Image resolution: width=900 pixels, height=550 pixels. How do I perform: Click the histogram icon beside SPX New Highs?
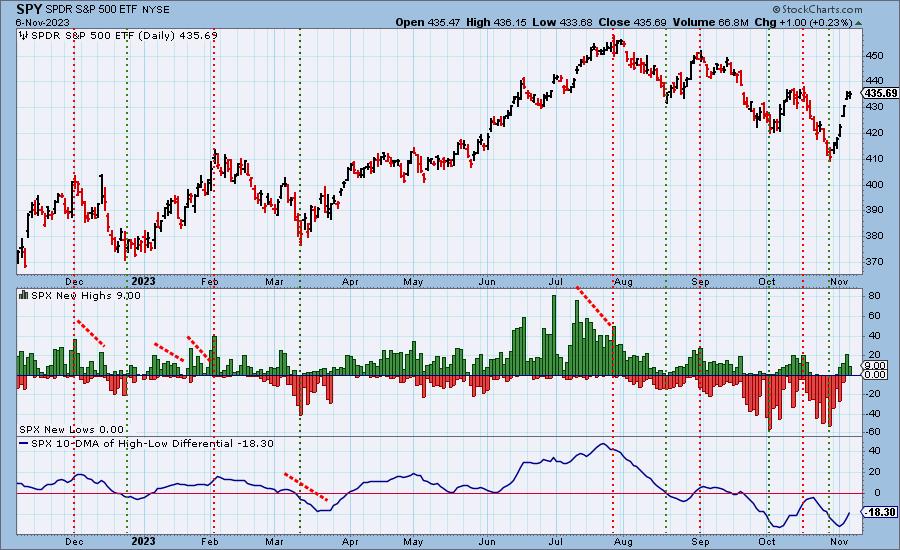24,295
